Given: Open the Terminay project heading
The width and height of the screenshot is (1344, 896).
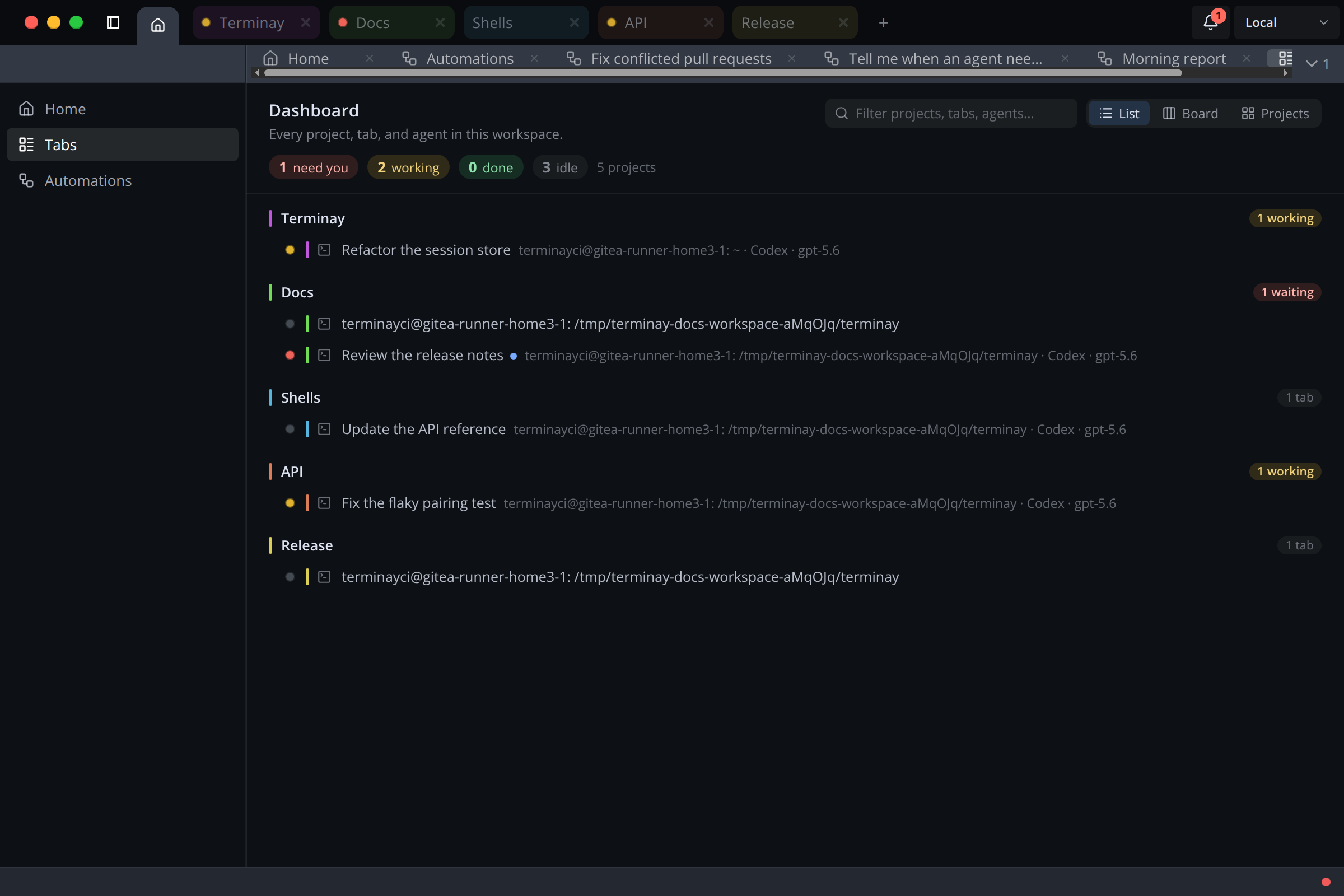Looking at the screenshot, I should (x=312, y=218).
